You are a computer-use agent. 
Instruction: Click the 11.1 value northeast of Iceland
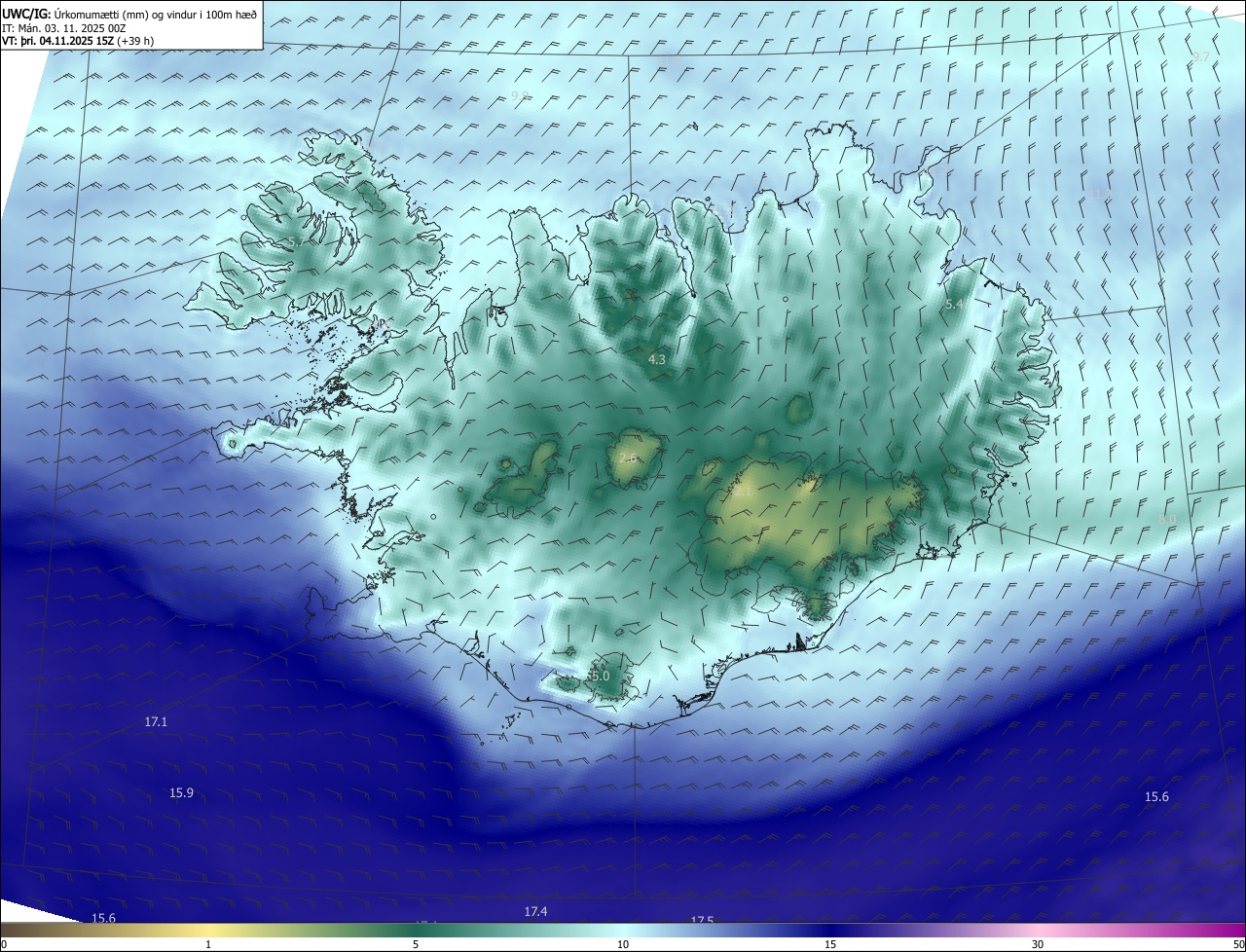1099,195
